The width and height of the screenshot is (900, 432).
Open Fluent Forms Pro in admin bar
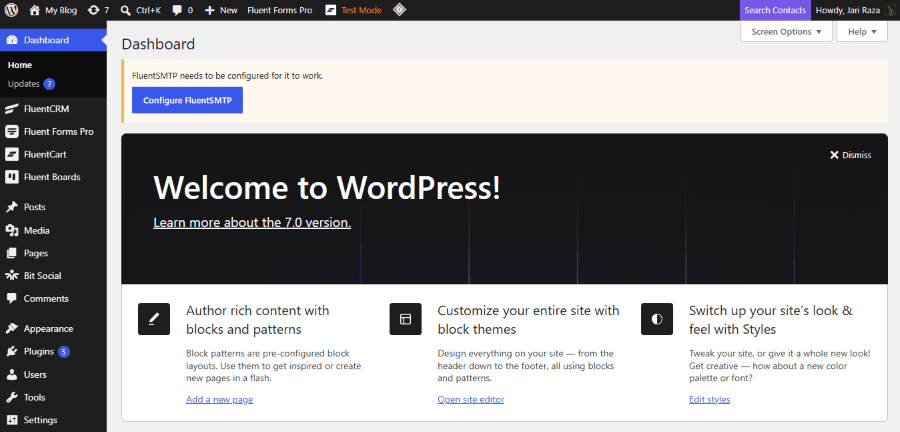tap(280, 10)
